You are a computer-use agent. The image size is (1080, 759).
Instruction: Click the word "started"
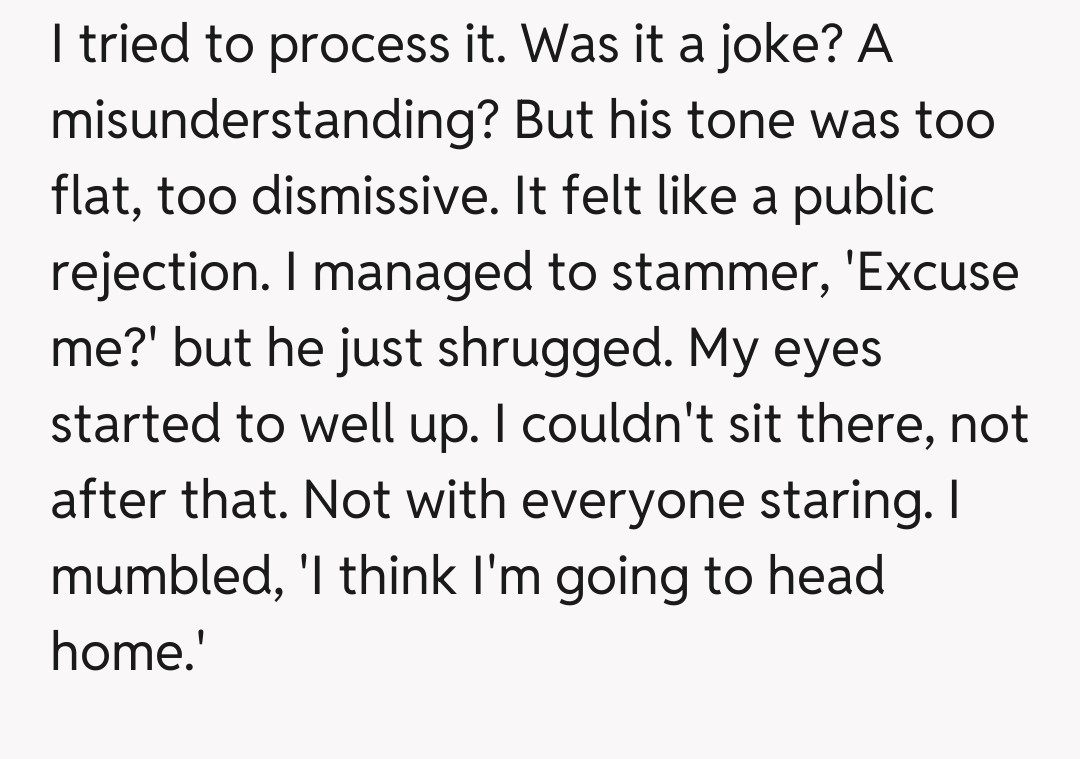coord(134,424)
